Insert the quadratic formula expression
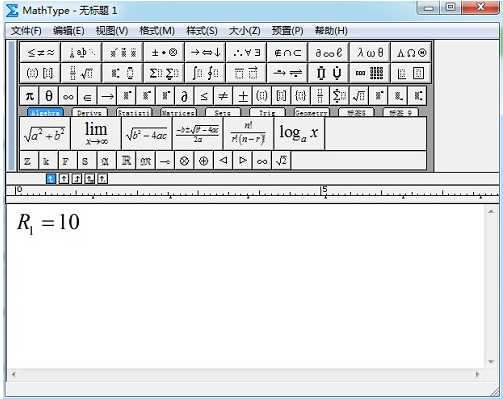The width and height of the screenshot is (503, 399). pyautogui.click(x=198, y=133)
